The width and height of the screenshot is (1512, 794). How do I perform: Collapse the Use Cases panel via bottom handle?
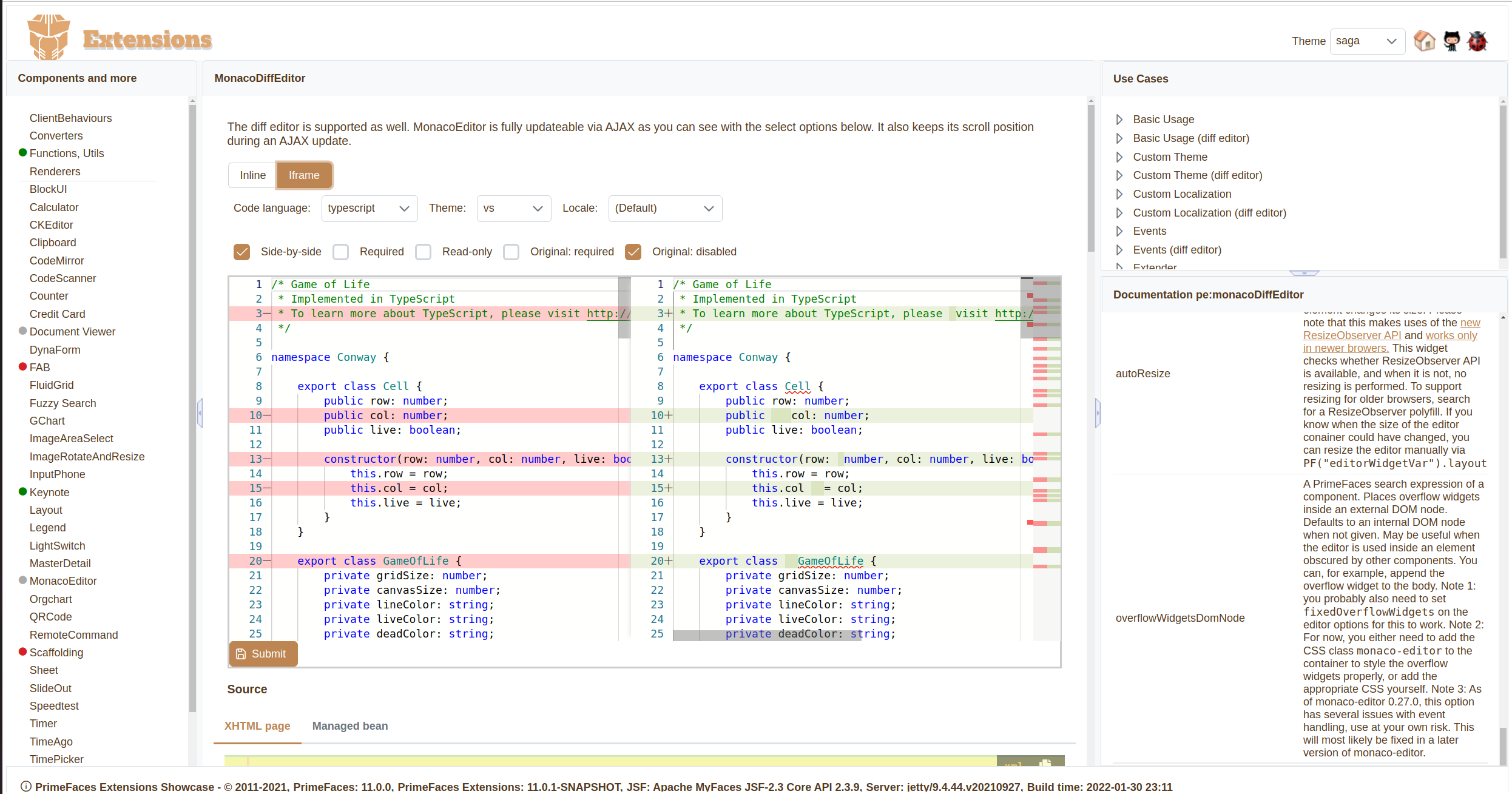1304,274
